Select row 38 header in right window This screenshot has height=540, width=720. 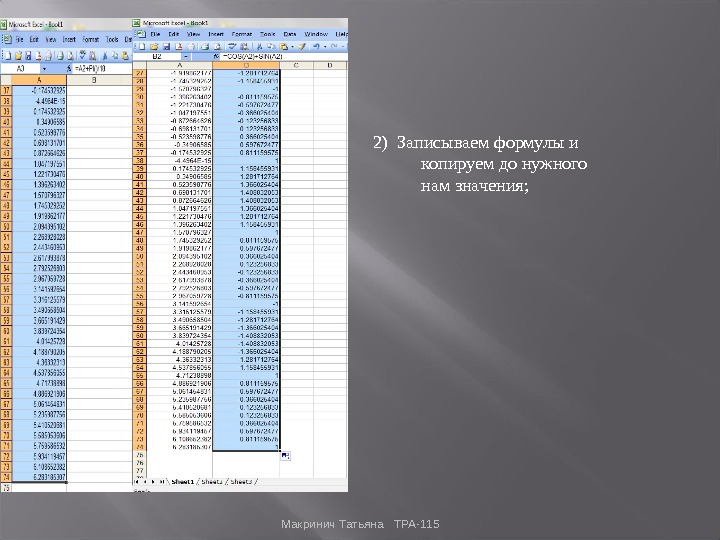140,161
